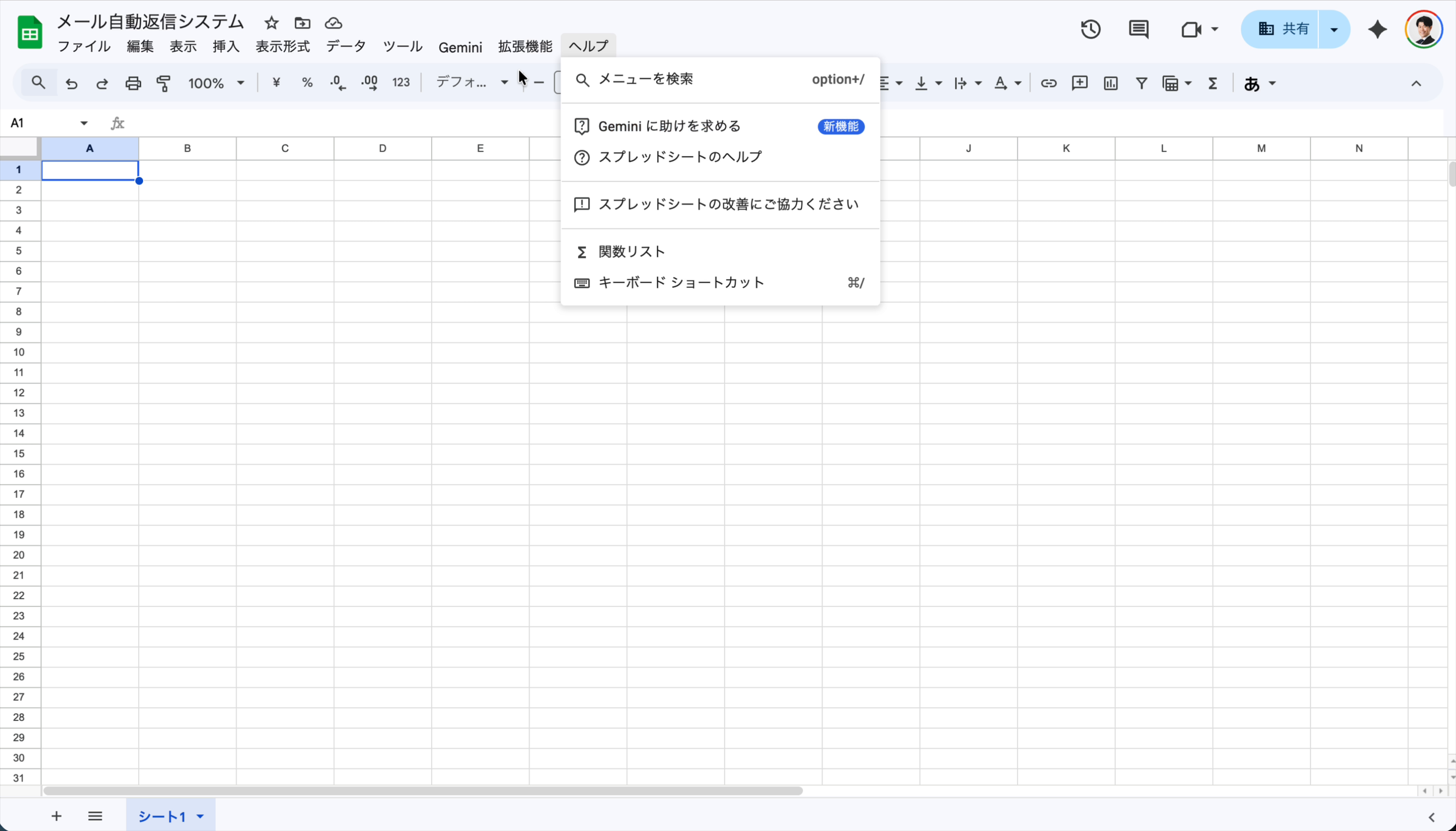Screen dimensions: 1456x831
Task: Click the 共有 share button
Action: 1282,29
